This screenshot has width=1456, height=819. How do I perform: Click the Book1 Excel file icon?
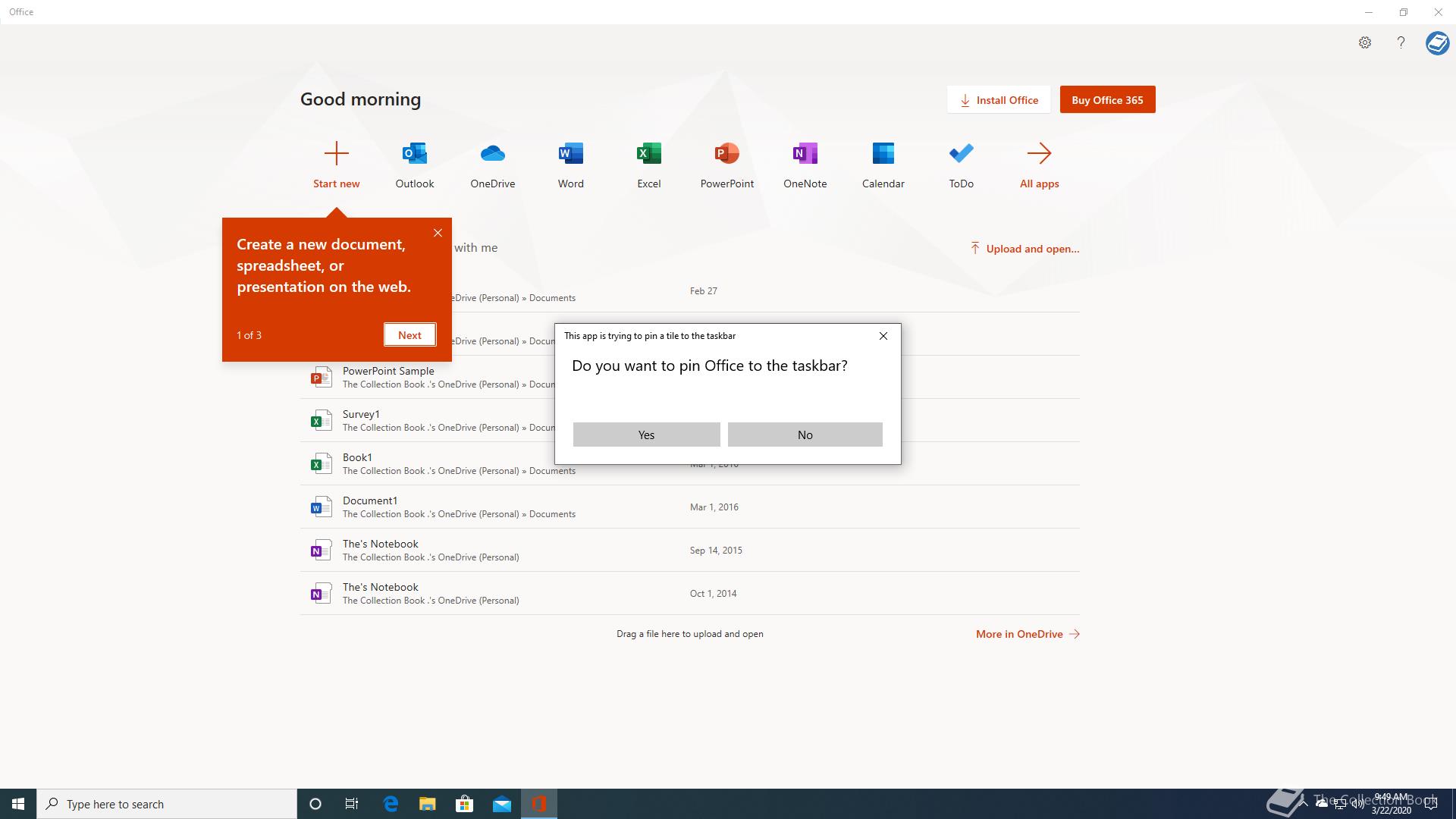321,463
